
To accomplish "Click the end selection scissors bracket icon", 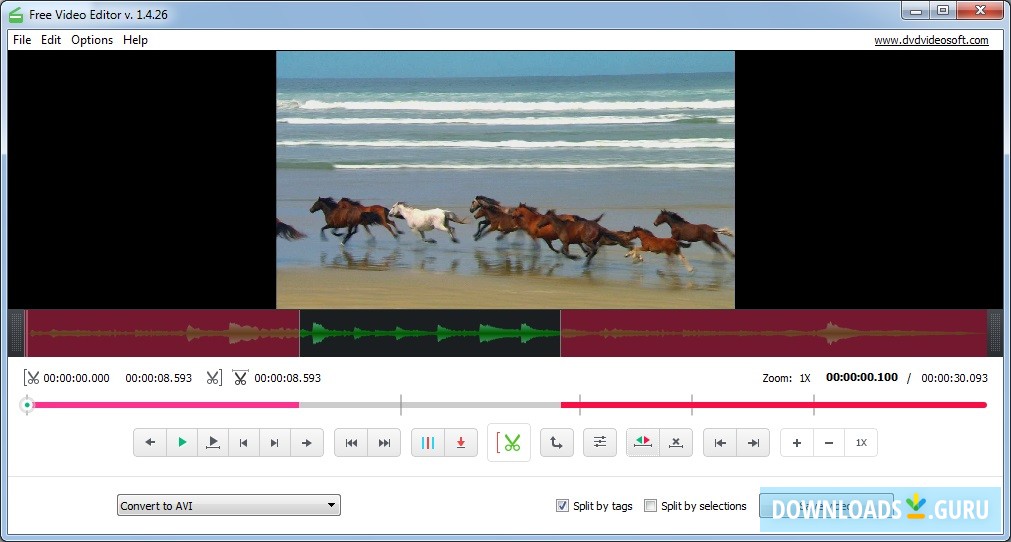I will (x=214, y=378).
